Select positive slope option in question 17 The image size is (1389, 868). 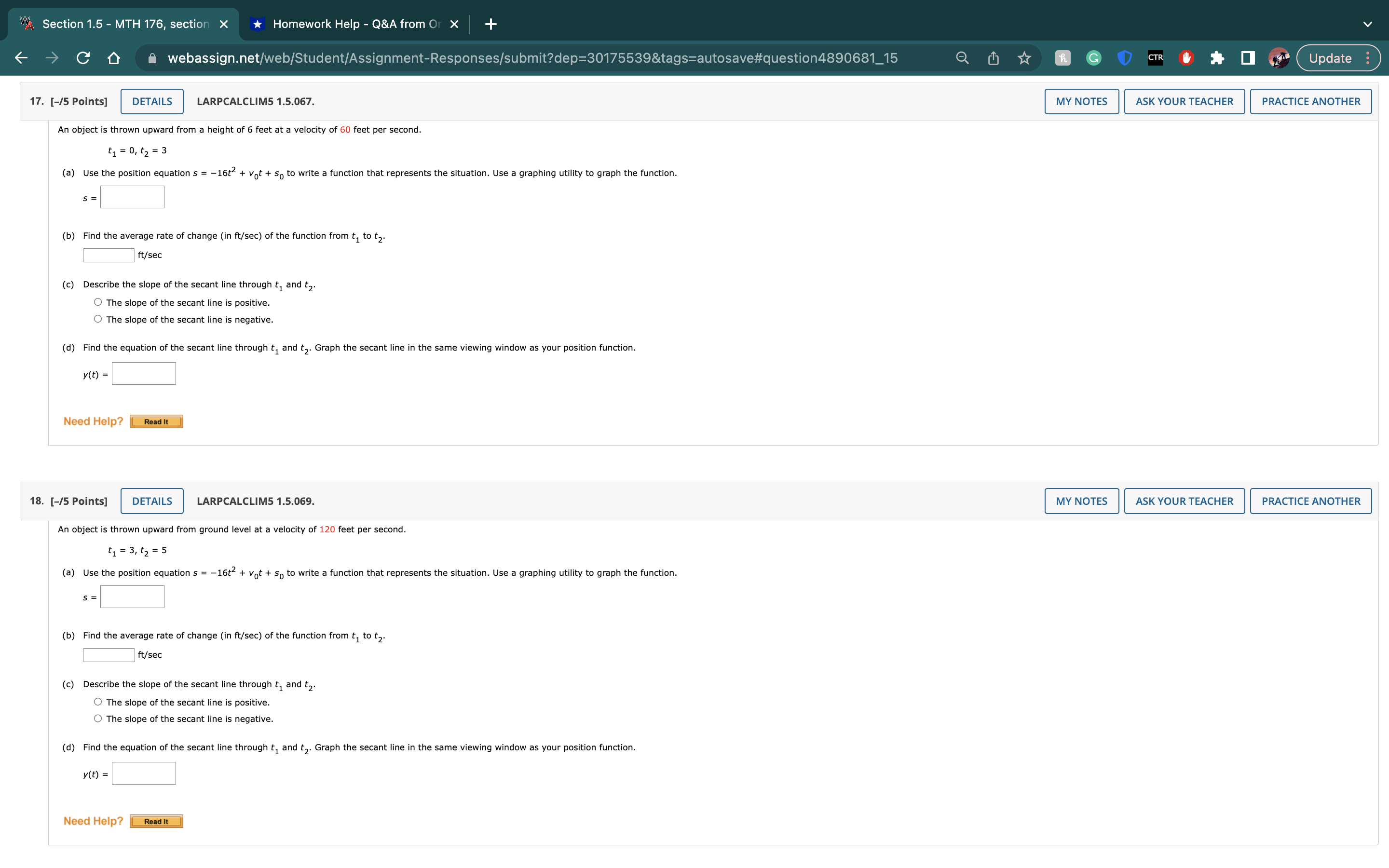(98, 302)
